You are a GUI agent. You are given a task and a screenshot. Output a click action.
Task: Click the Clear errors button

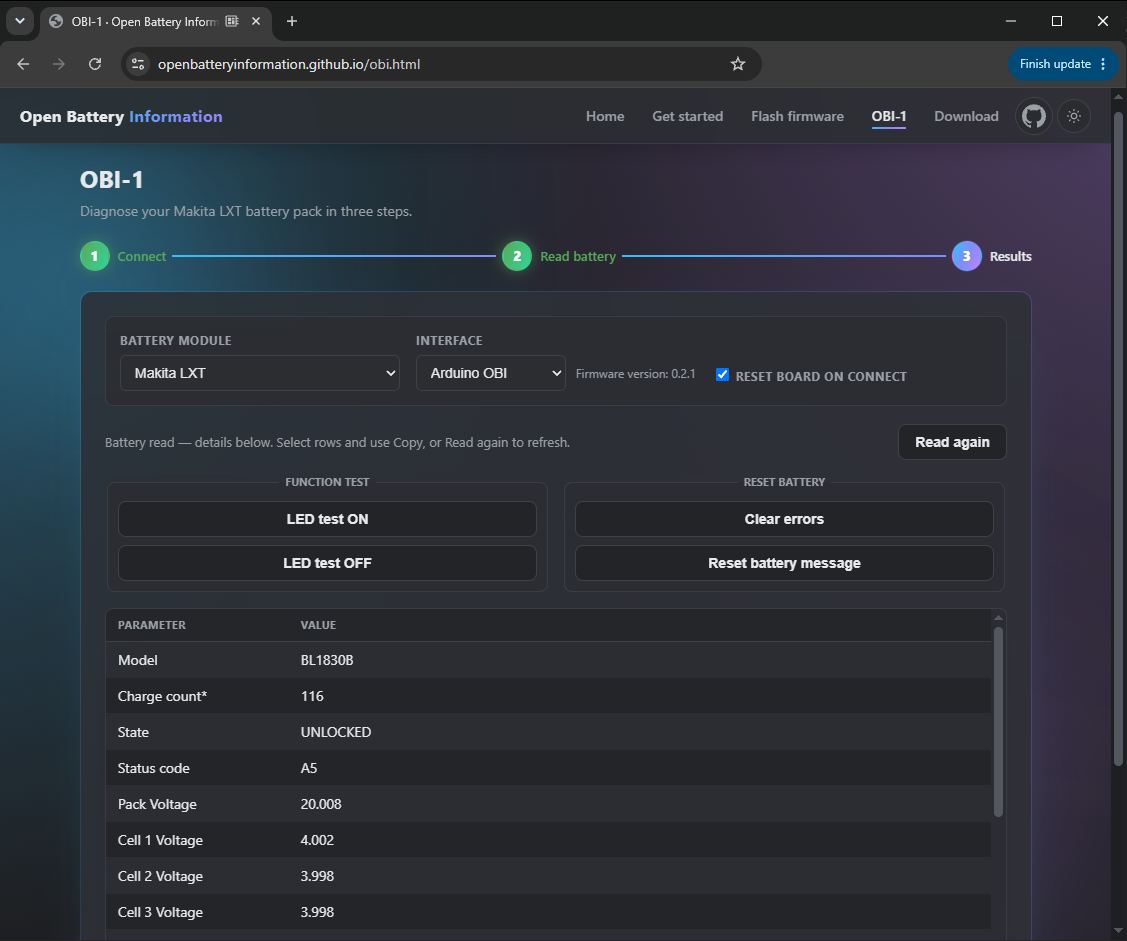784,519
